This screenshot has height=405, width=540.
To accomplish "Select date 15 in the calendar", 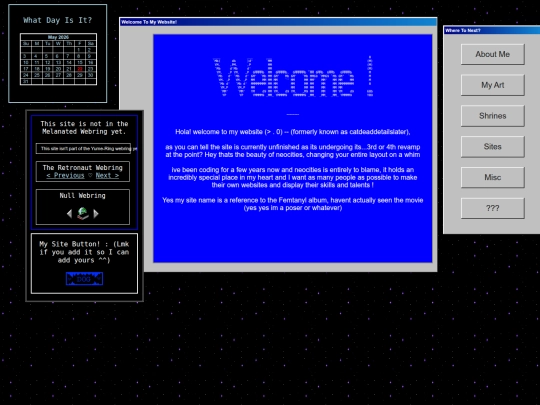I will click(80, 62).
